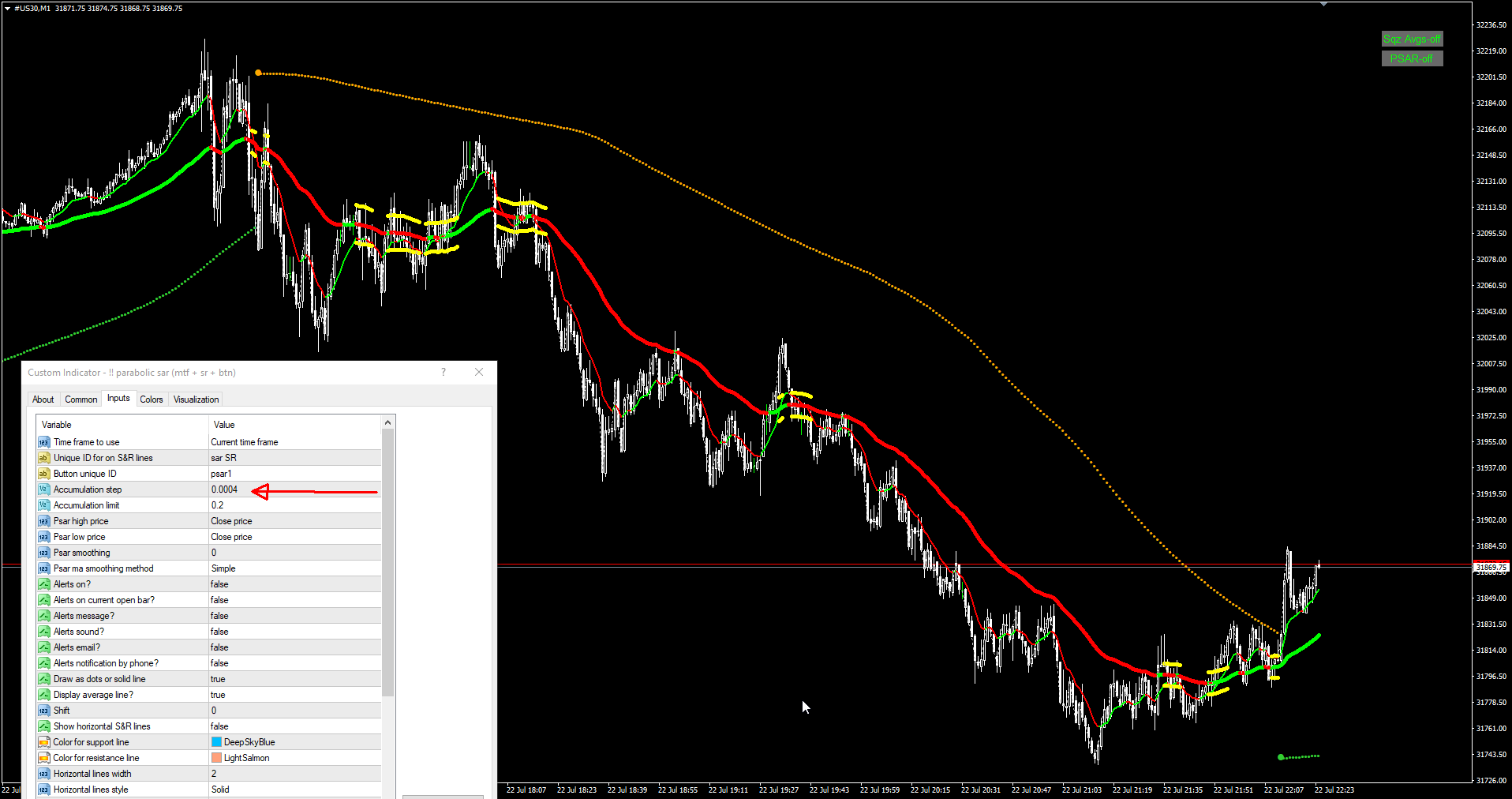Select the 'true' value for Display average line
This screenshot has height=799, width=1512.
coord(218,695)
